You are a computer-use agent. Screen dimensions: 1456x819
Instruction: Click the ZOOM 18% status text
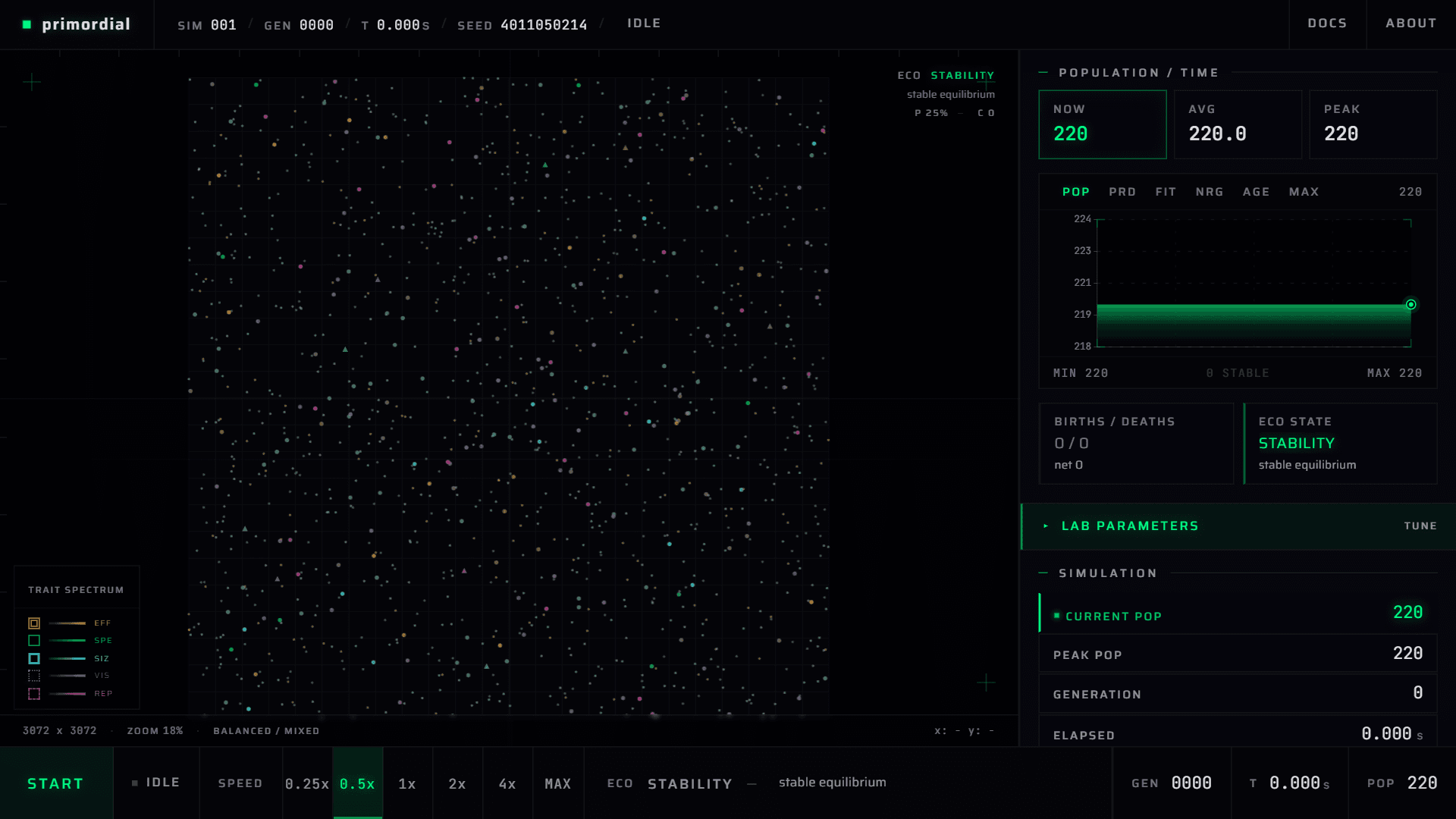tap(155, 731)
